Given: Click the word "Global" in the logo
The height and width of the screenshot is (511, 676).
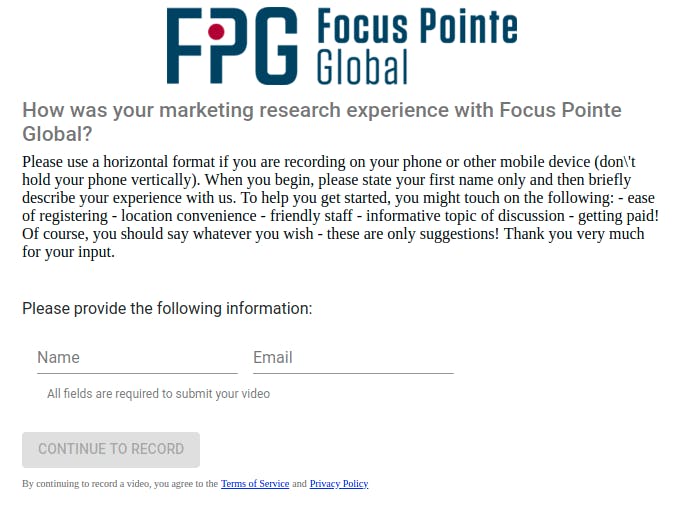Looking at the screenshot, I should [x=362, y=66].
